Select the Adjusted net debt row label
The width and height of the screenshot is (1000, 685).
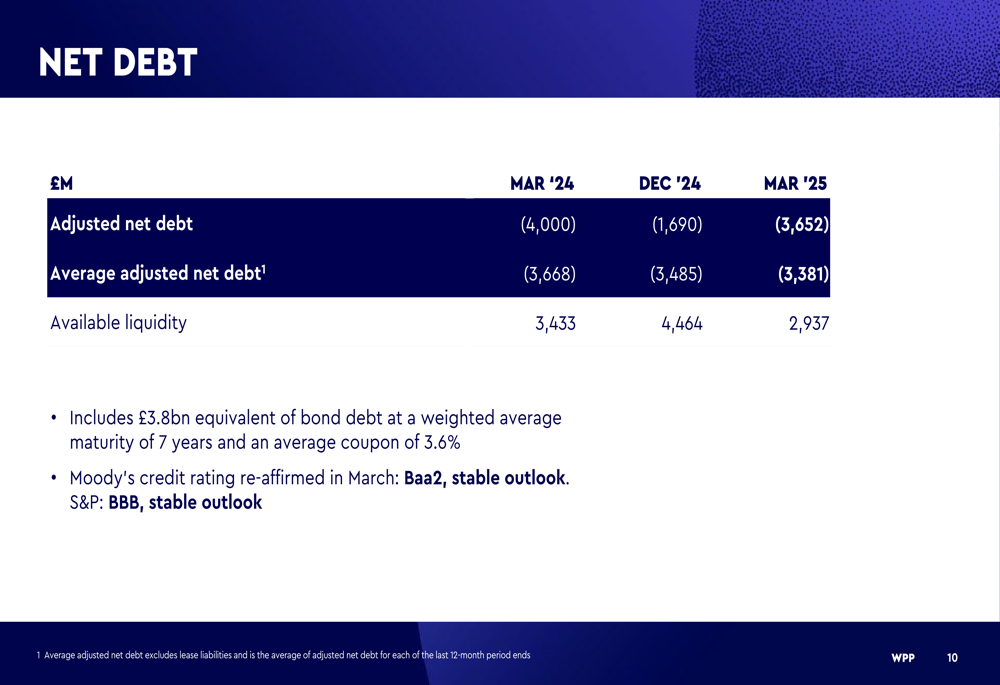(x=121, y=224)
